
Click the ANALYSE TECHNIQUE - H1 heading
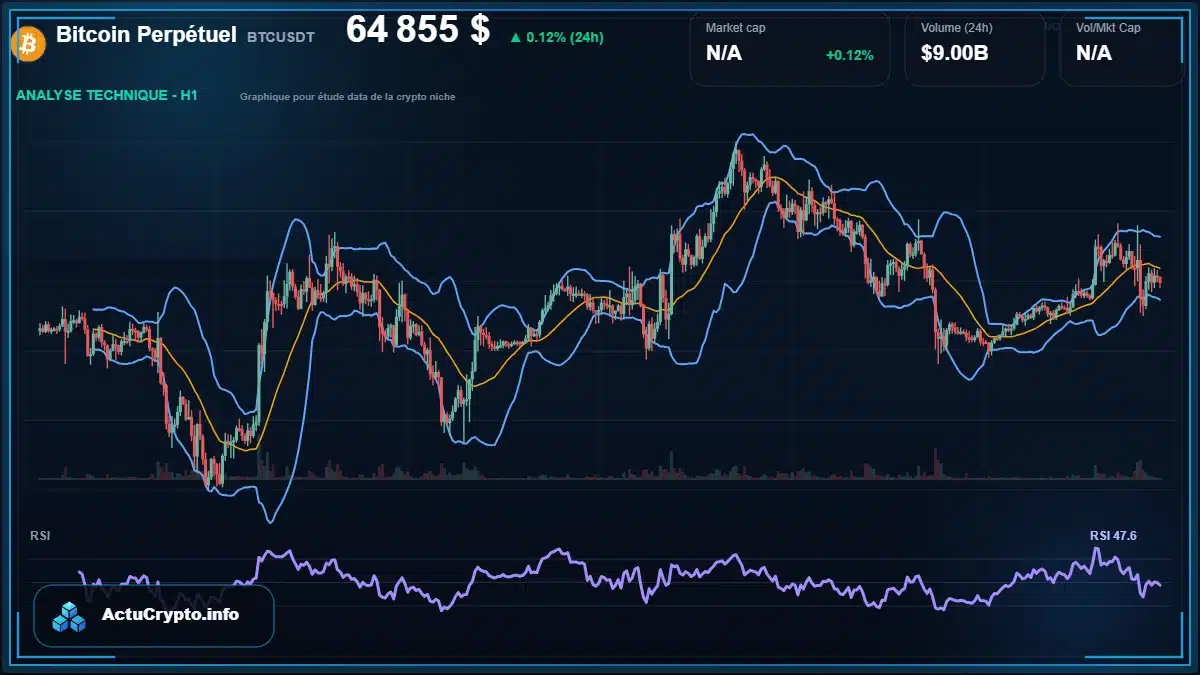[107, 96]
